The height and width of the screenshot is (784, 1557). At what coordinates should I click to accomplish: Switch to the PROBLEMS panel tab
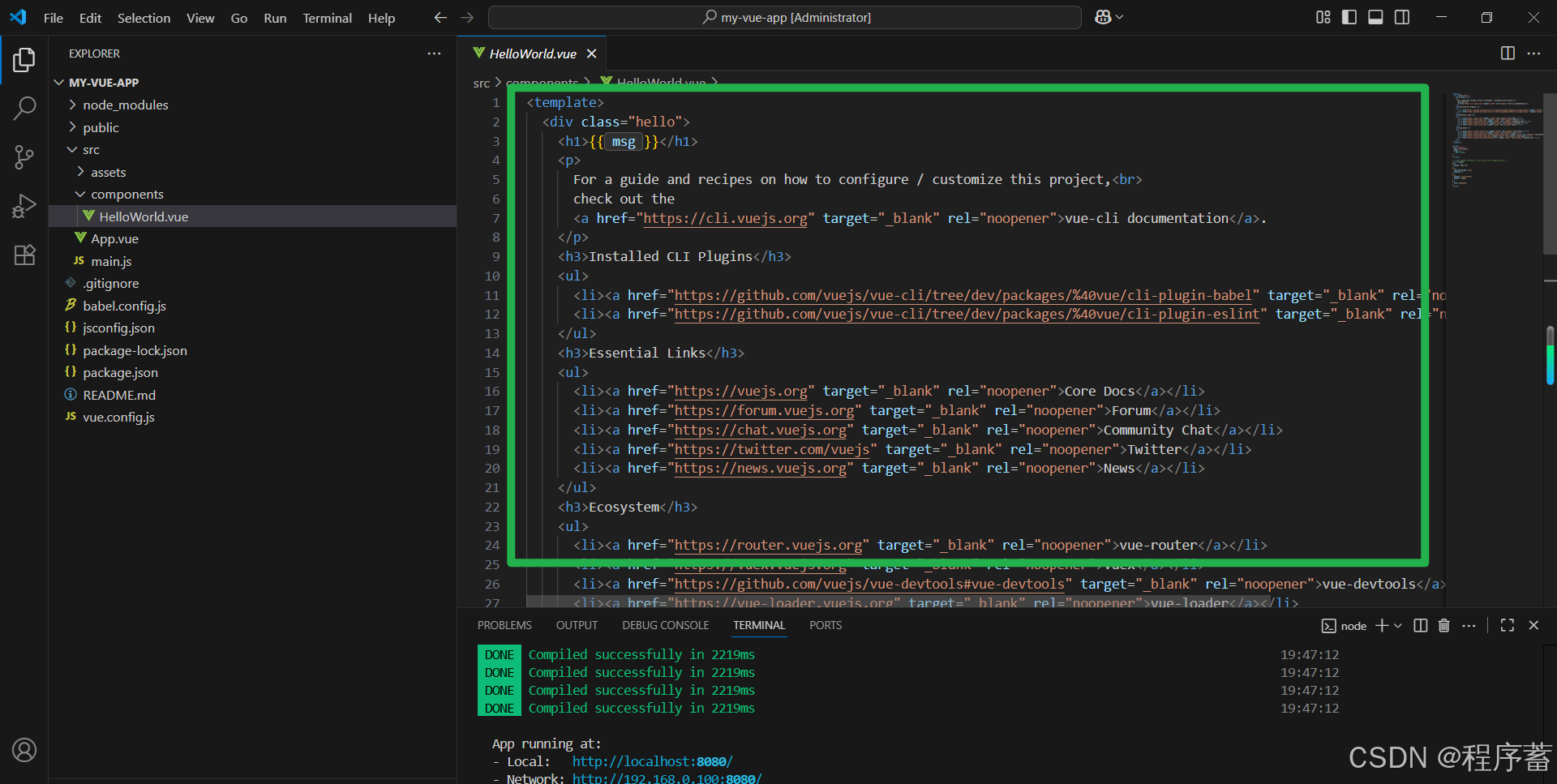click(504, 625)
